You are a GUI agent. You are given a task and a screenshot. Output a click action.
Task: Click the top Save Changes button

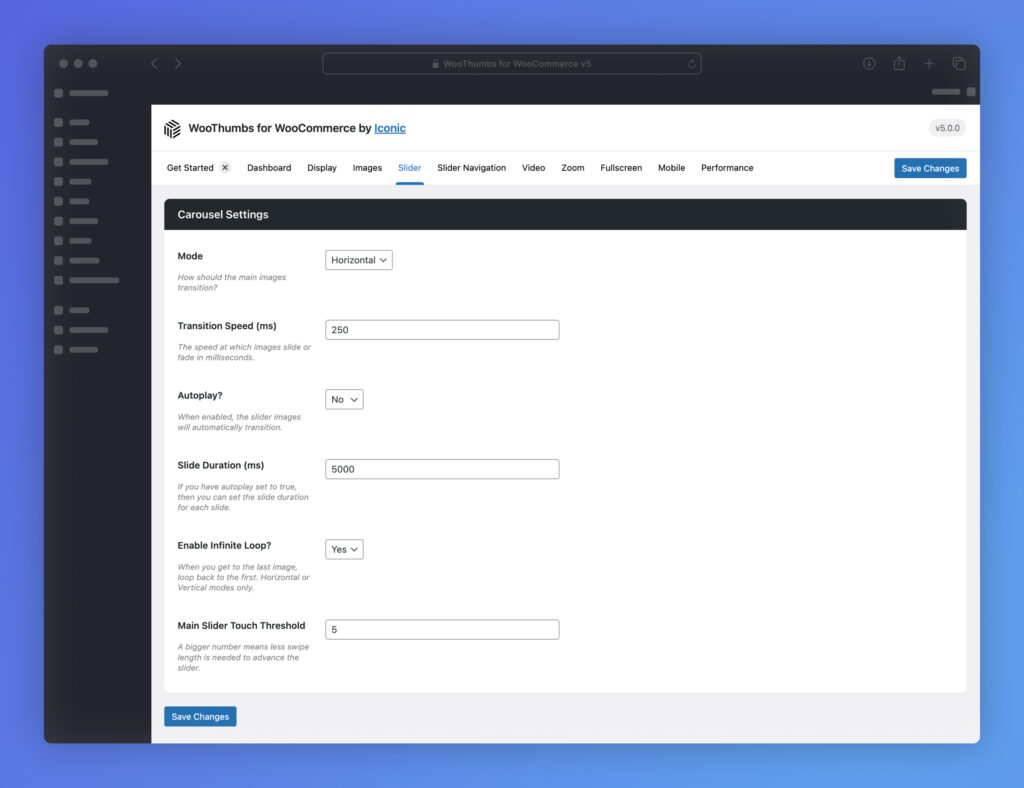[x=930, y=167]
